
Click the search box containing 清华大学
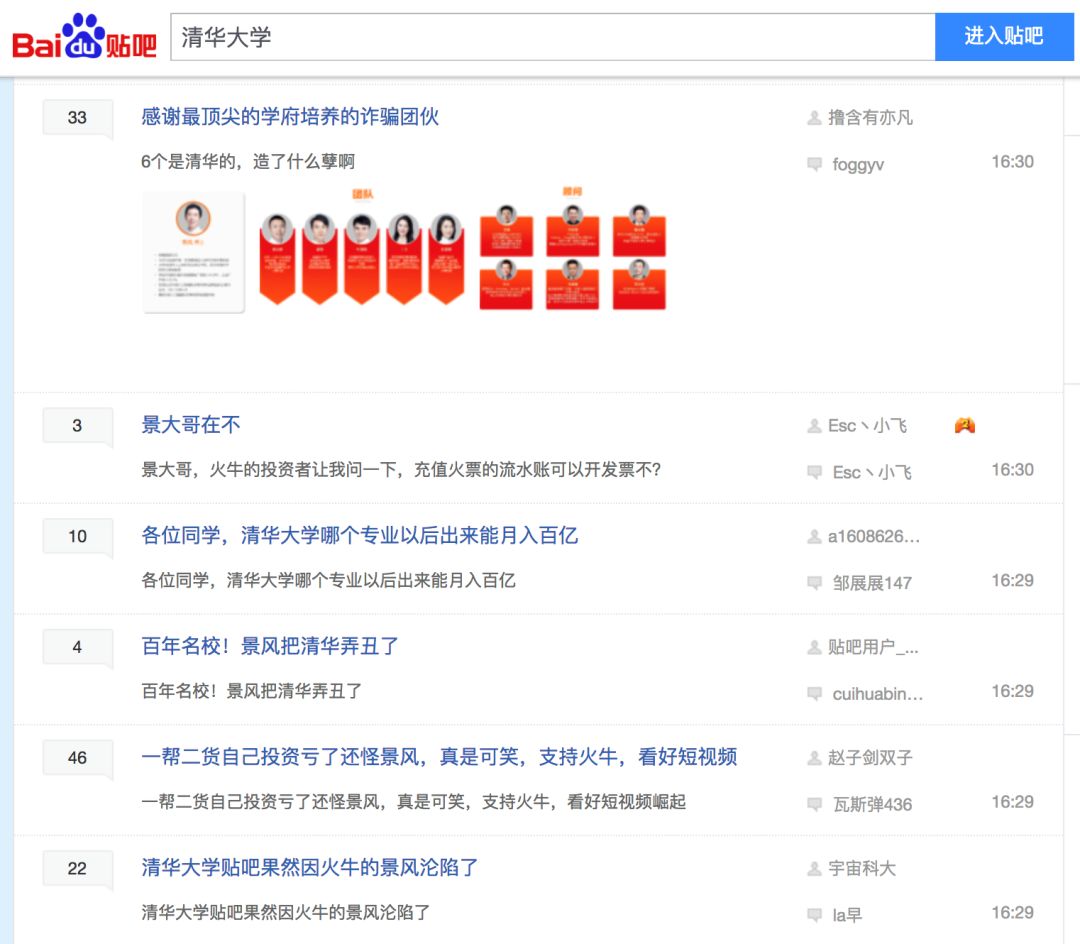click(550, 36)
